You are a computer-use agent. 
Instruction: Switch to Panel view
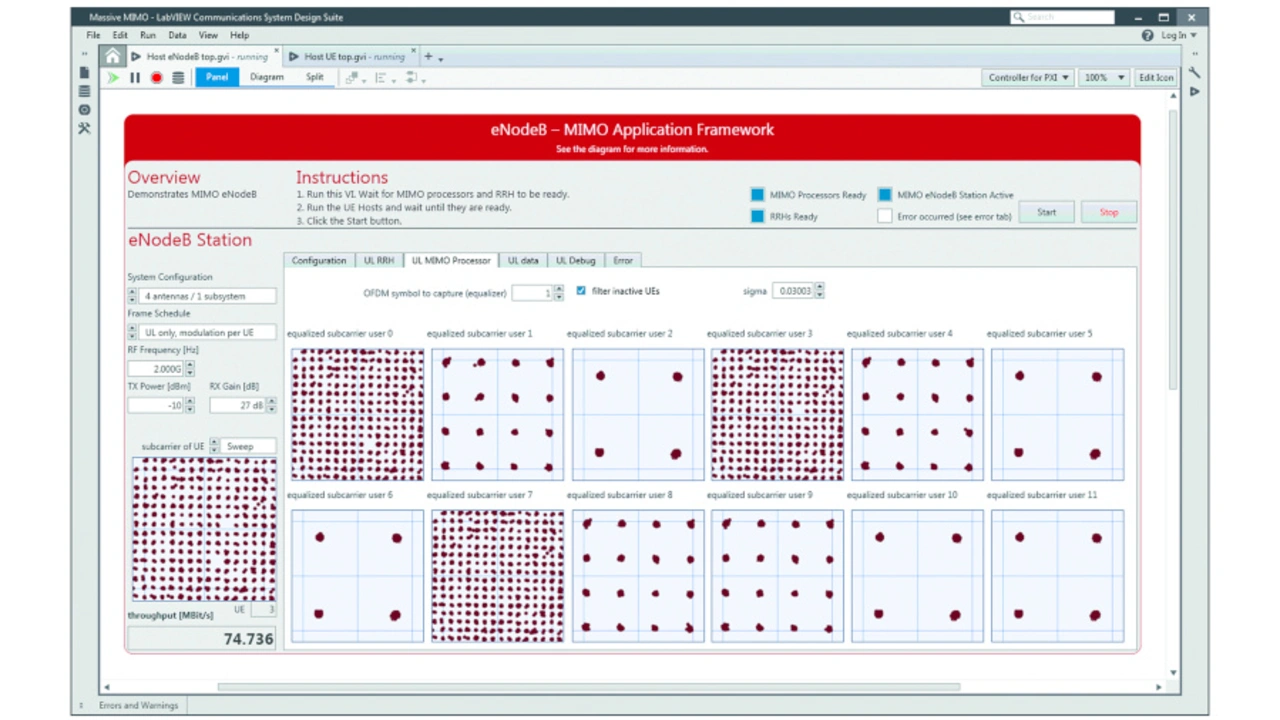(217, 77)
